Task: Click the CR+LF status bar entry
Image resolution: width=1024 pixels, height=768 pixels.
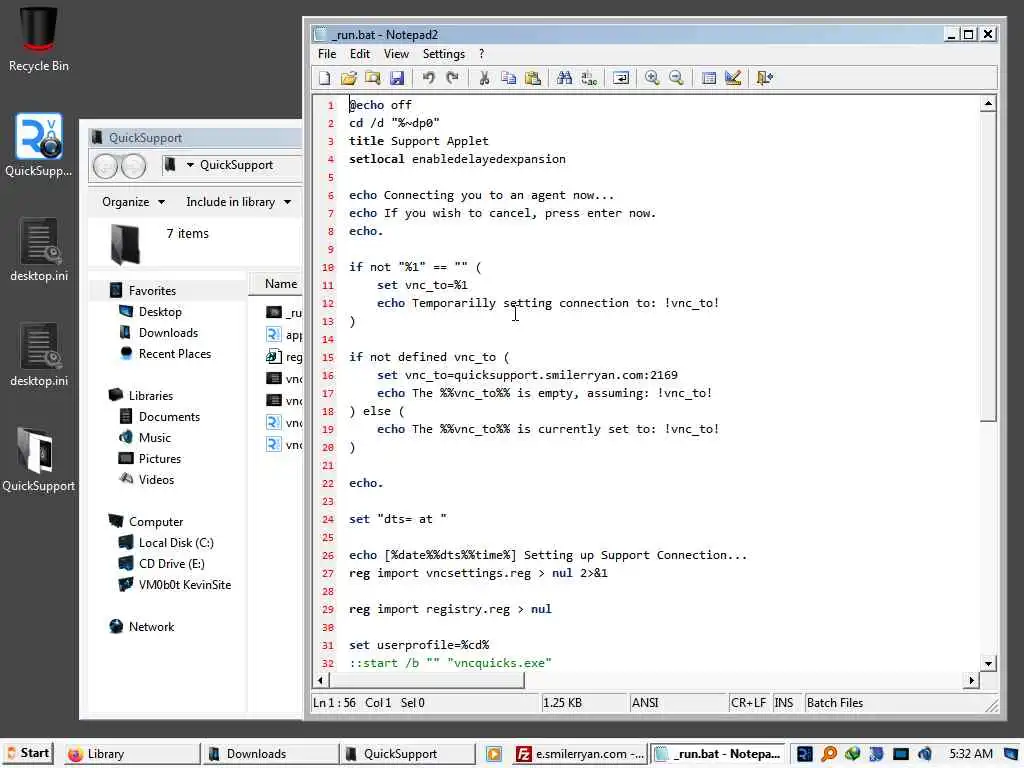Action: [x=748, y=703]
